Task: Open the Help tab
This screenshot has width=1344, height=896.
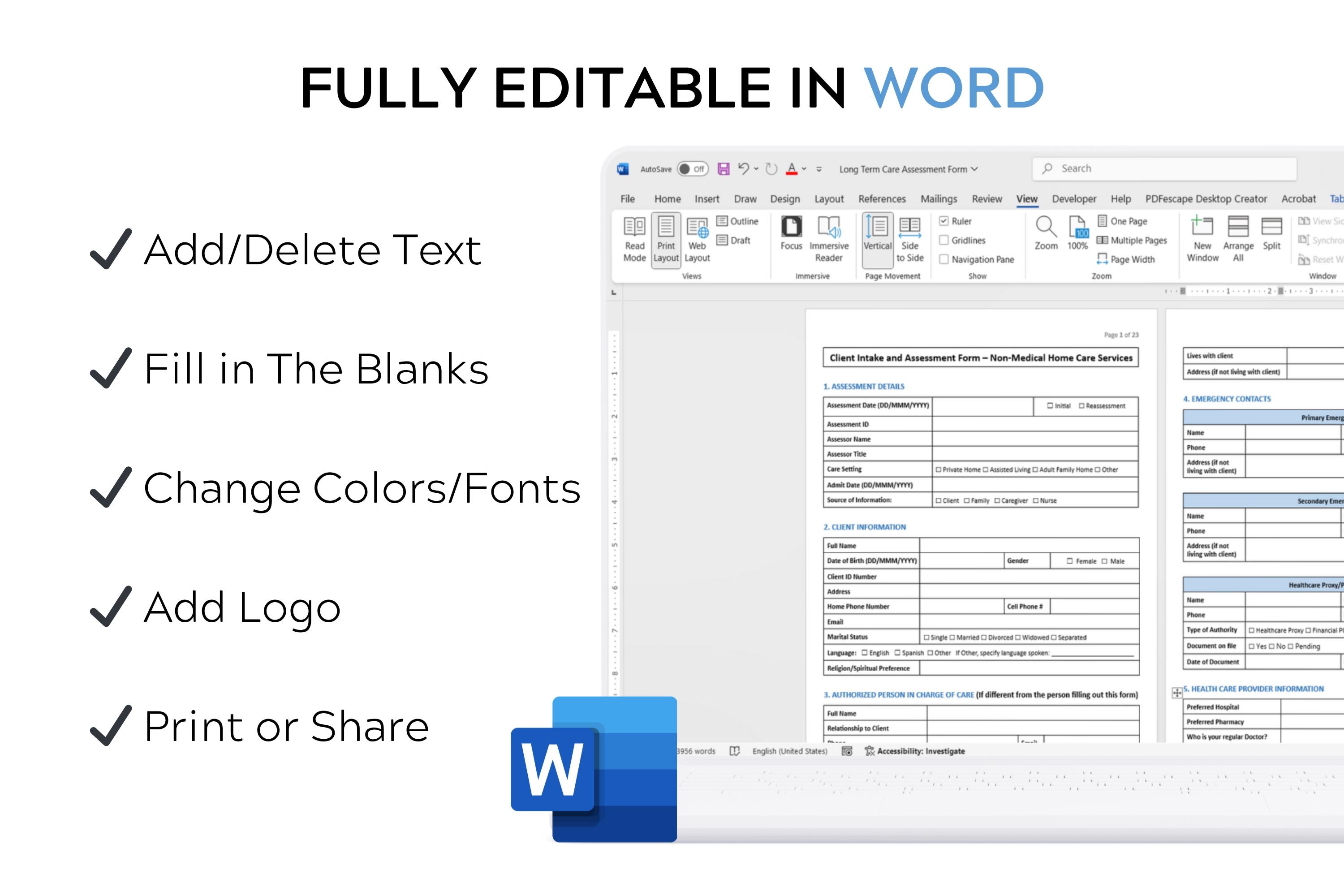Action: click(1120, 199)
